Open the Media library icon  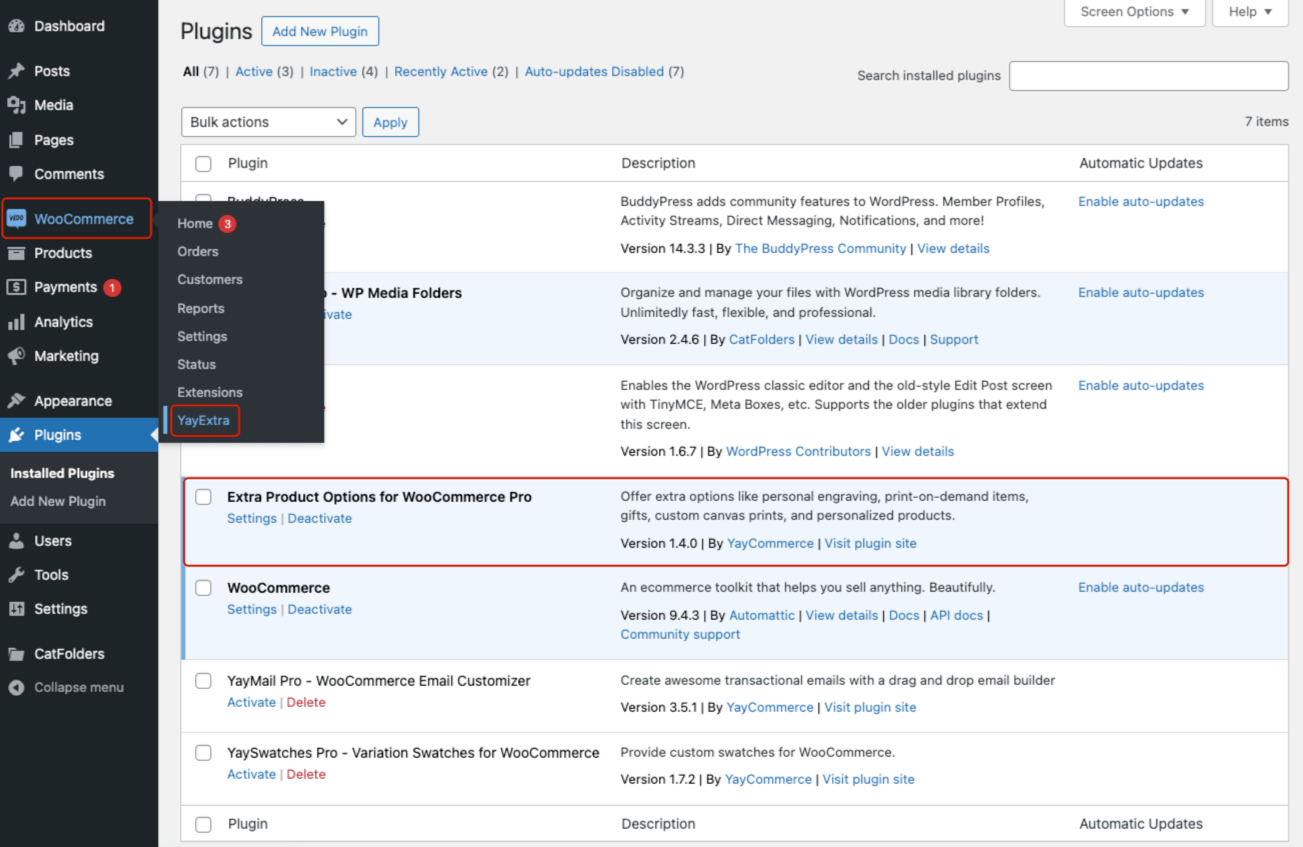[x=20, y=105]
